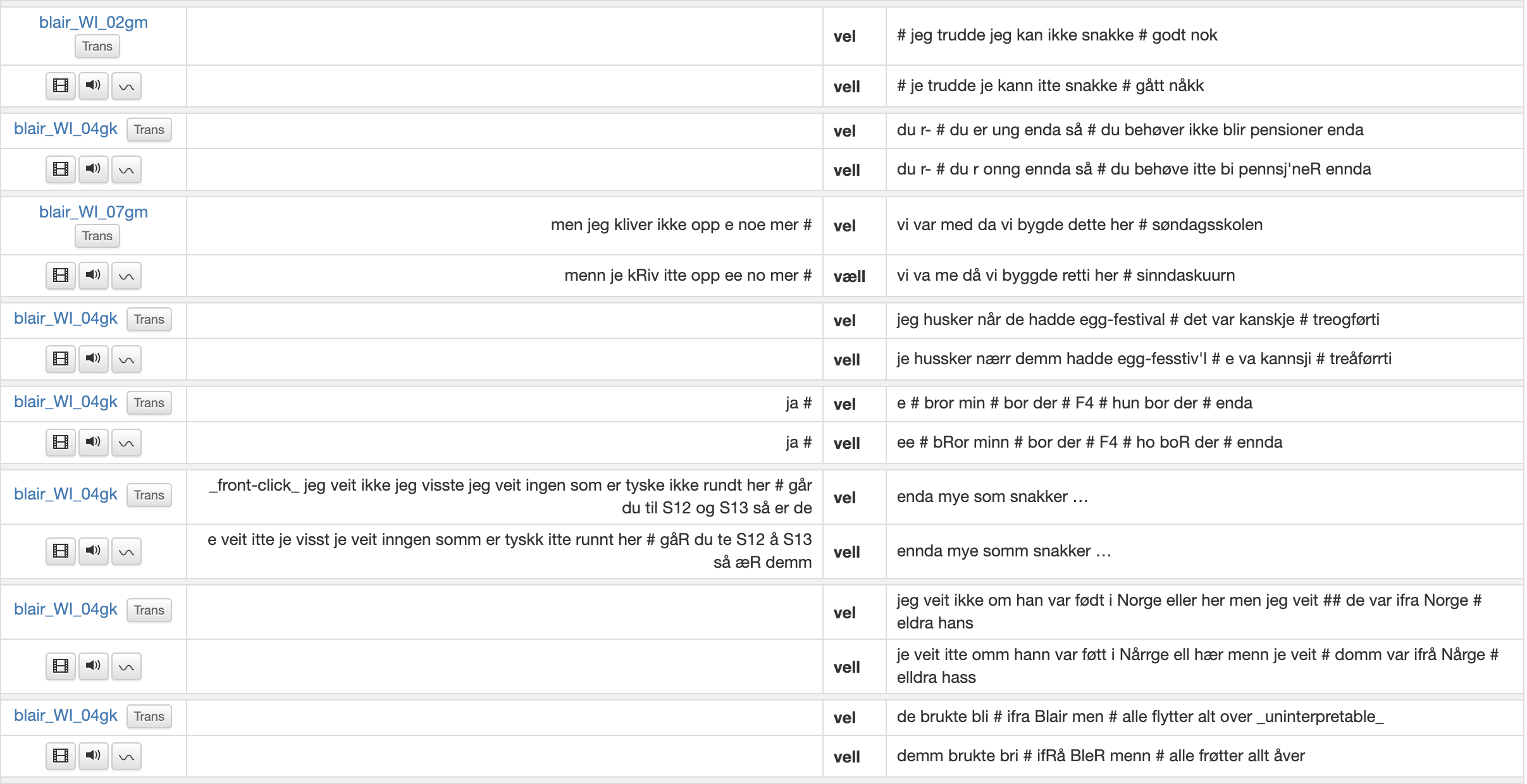1527x784 pixels.
Task: Show waveform for the 'sinndaskuurn' result row
Action: [127, 276]
